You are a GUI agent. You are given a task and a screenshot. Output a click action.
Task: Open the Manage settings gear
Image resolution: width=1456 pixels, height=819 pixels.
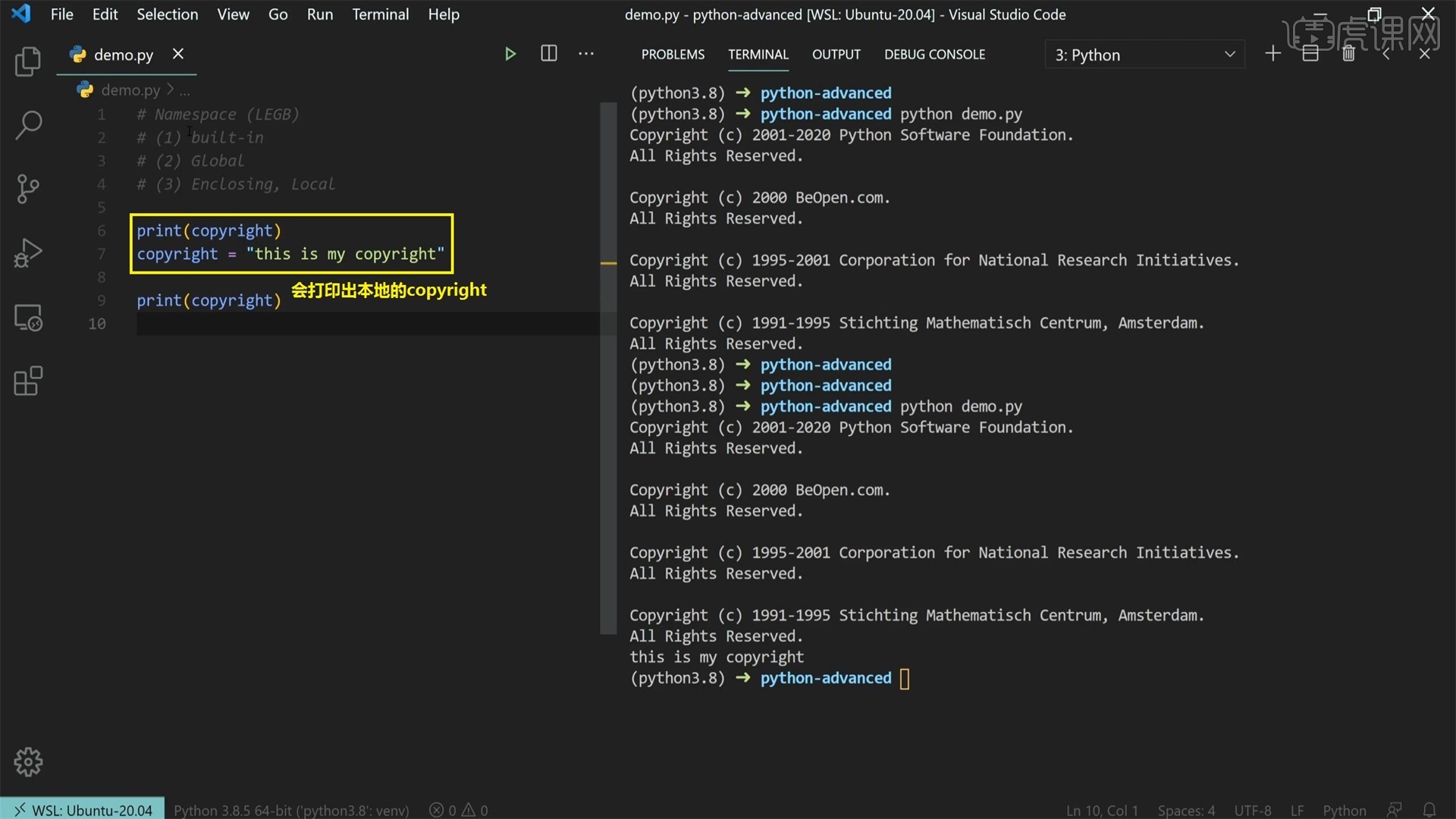click(x=28, y=761)
